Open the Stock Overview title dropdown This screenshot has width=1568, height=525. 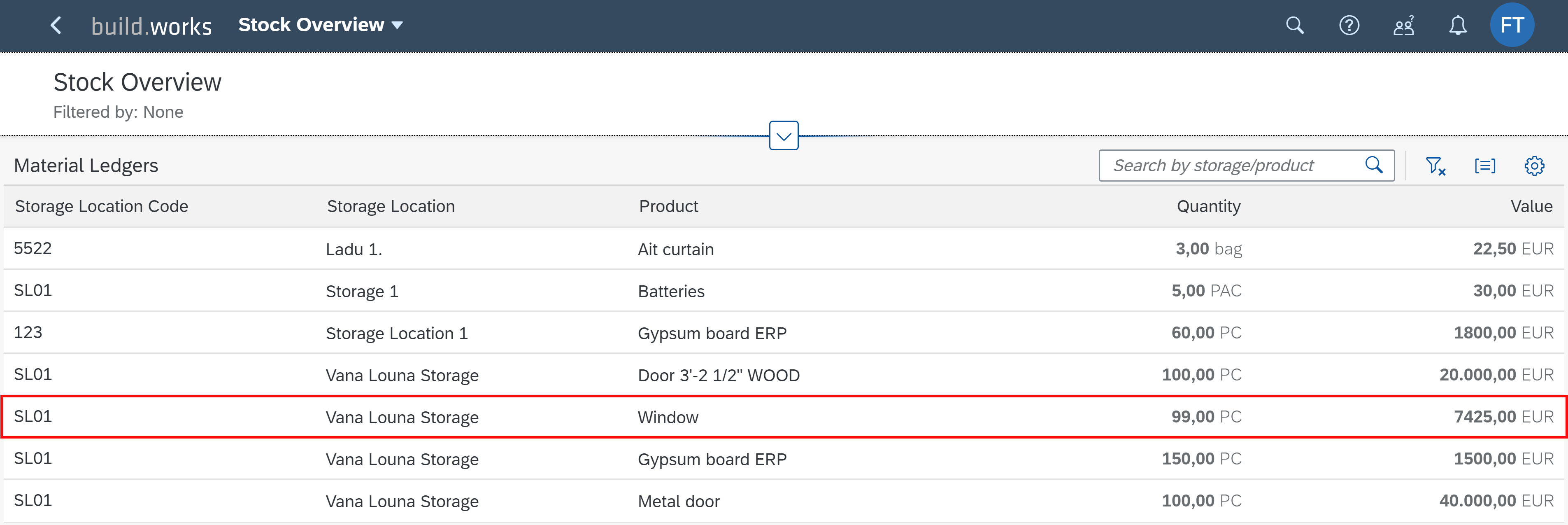[x=320, y=25]
